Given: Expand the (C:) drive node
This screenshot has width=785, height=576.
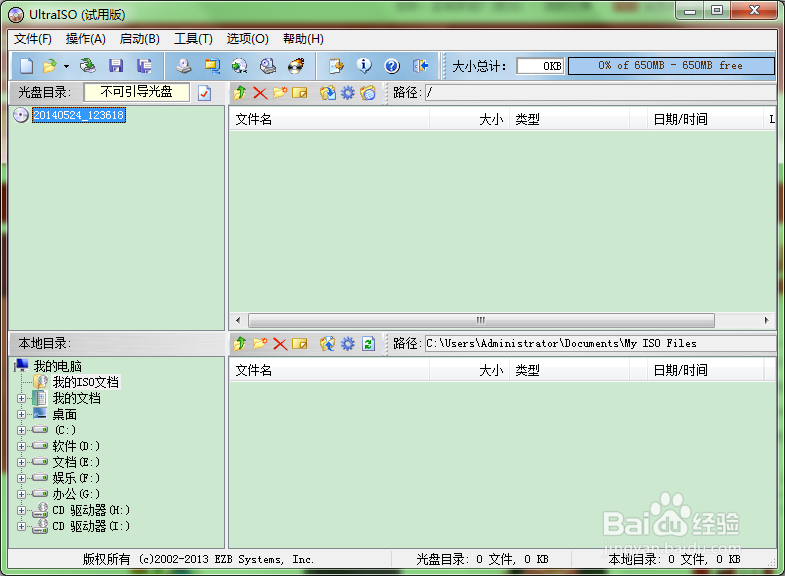Looking at the screenshot, I should pos(21,430).
